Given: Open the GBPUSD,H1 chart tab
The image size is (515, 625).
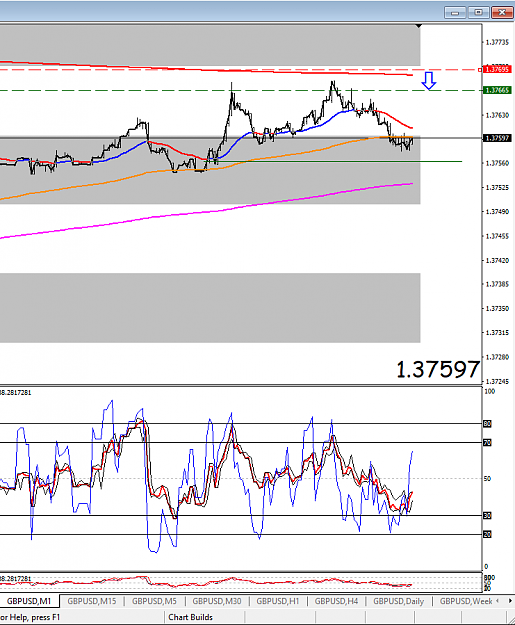Looking at the screenshot, I should pos(278,601).
